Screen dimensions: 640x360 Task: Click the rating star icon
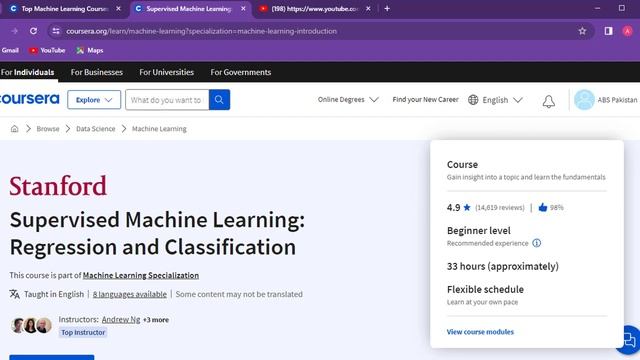[467, 207]
